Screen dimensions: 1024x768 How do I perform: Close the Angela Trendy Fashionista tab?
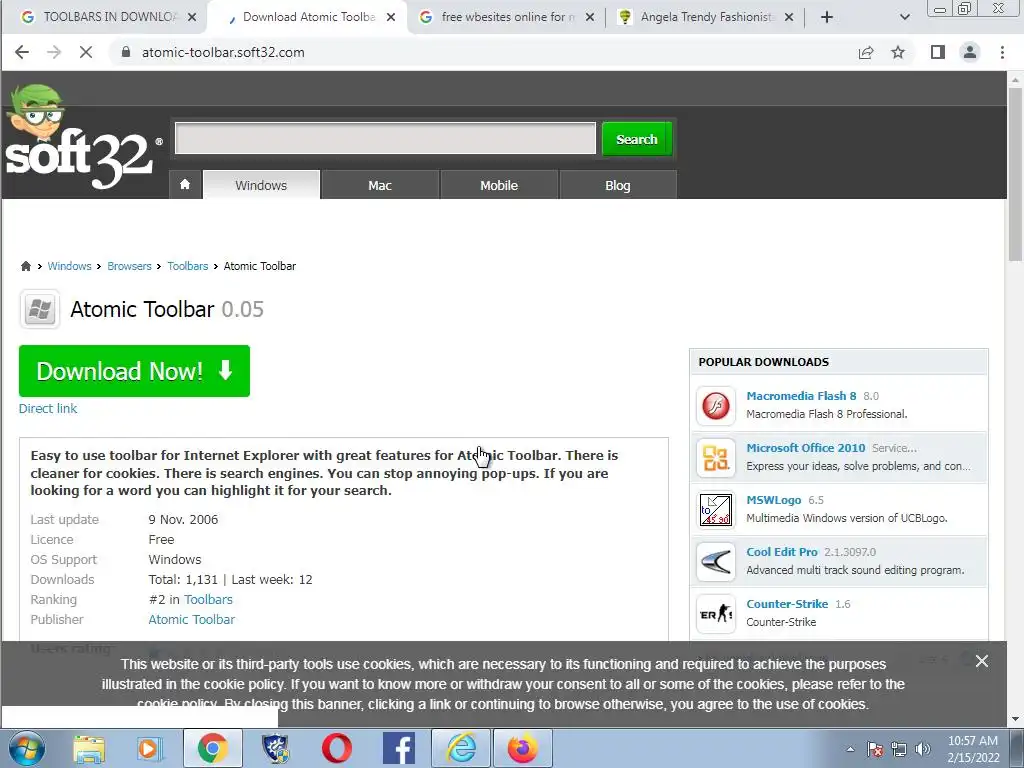789,17
